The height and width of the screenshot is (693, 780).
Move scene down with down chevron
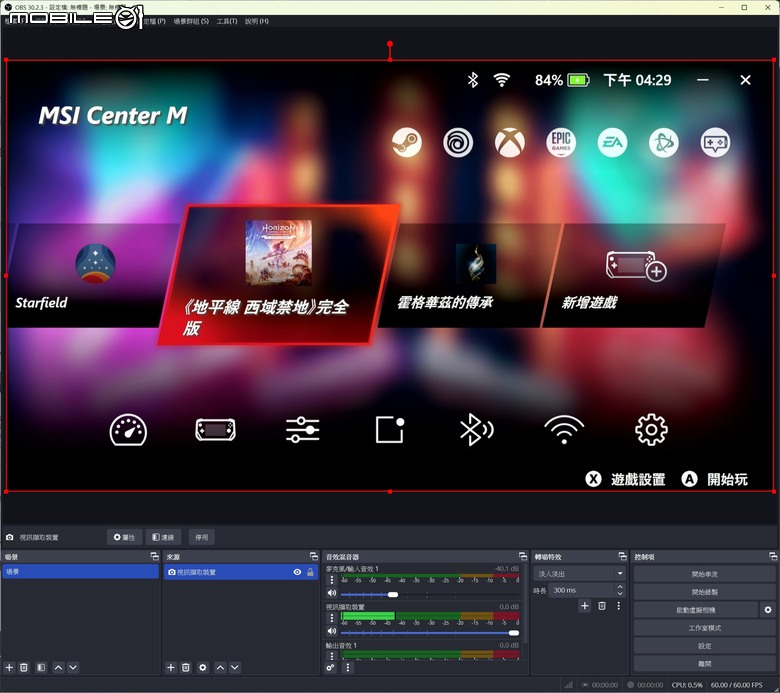73,668
